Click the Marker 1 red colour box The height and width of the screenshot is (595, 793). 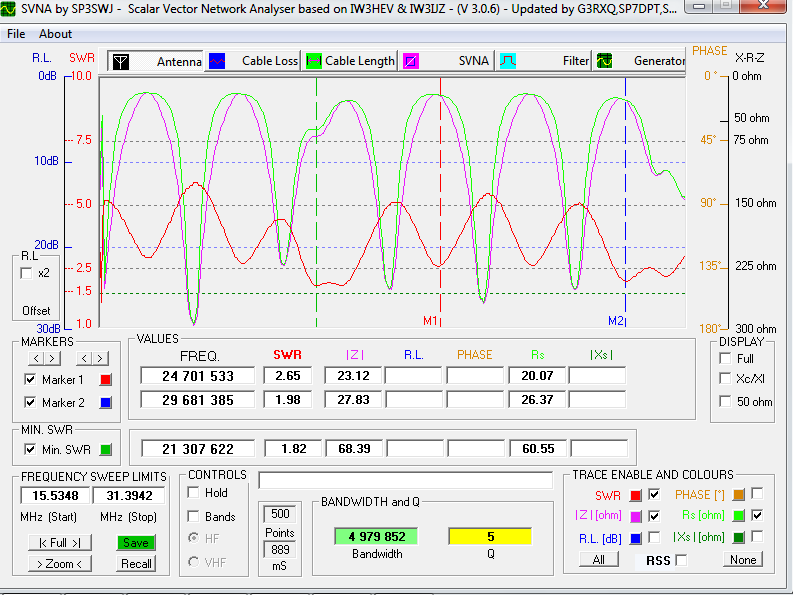[106, 379]
